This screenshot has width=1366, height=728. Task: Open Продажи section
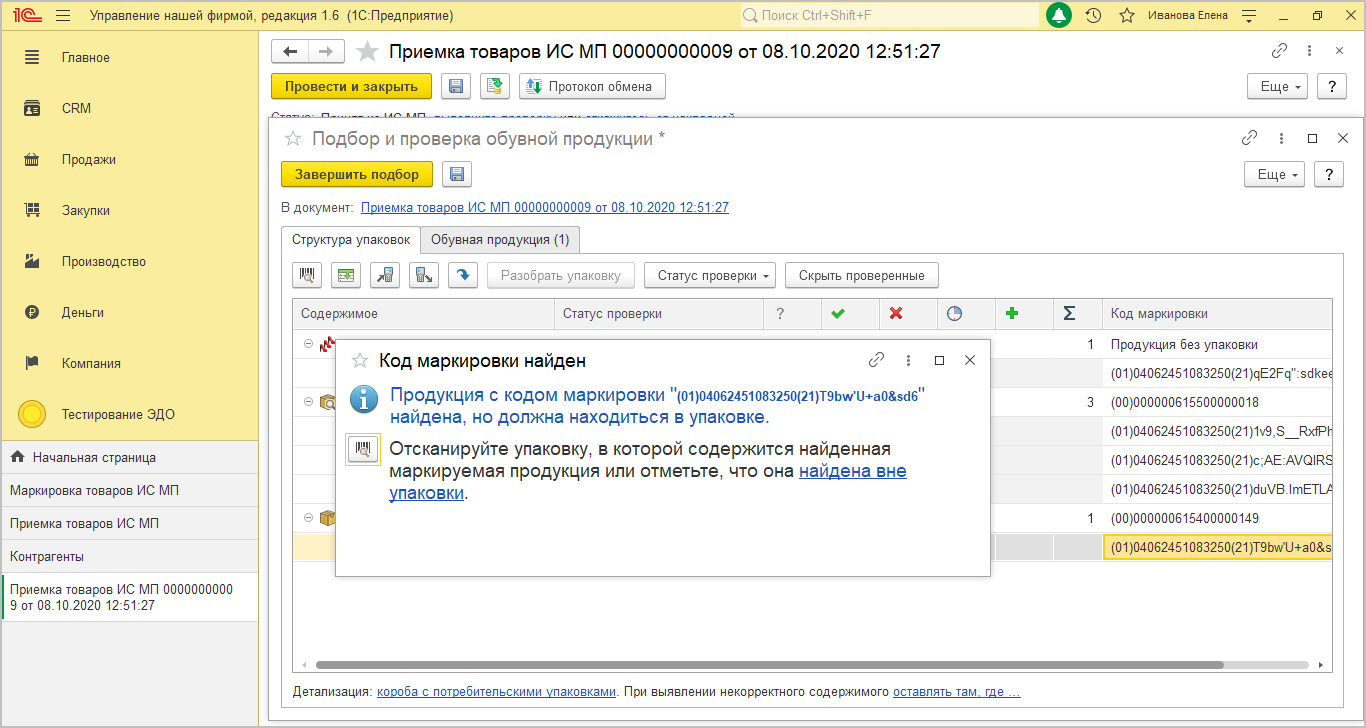129,159
